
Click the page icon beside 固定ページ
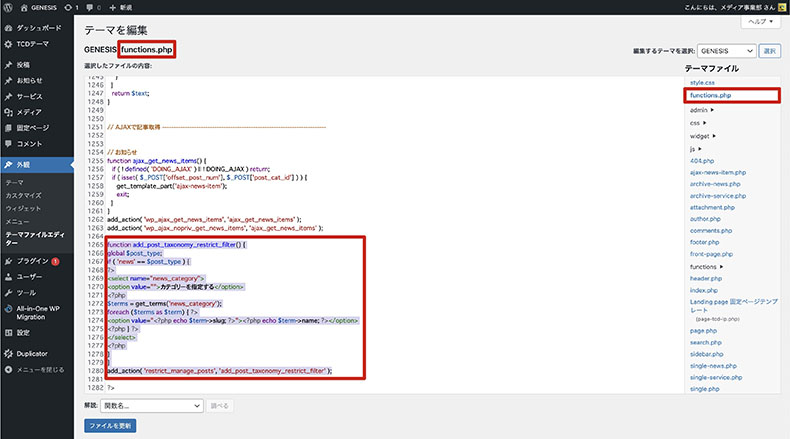8,128
